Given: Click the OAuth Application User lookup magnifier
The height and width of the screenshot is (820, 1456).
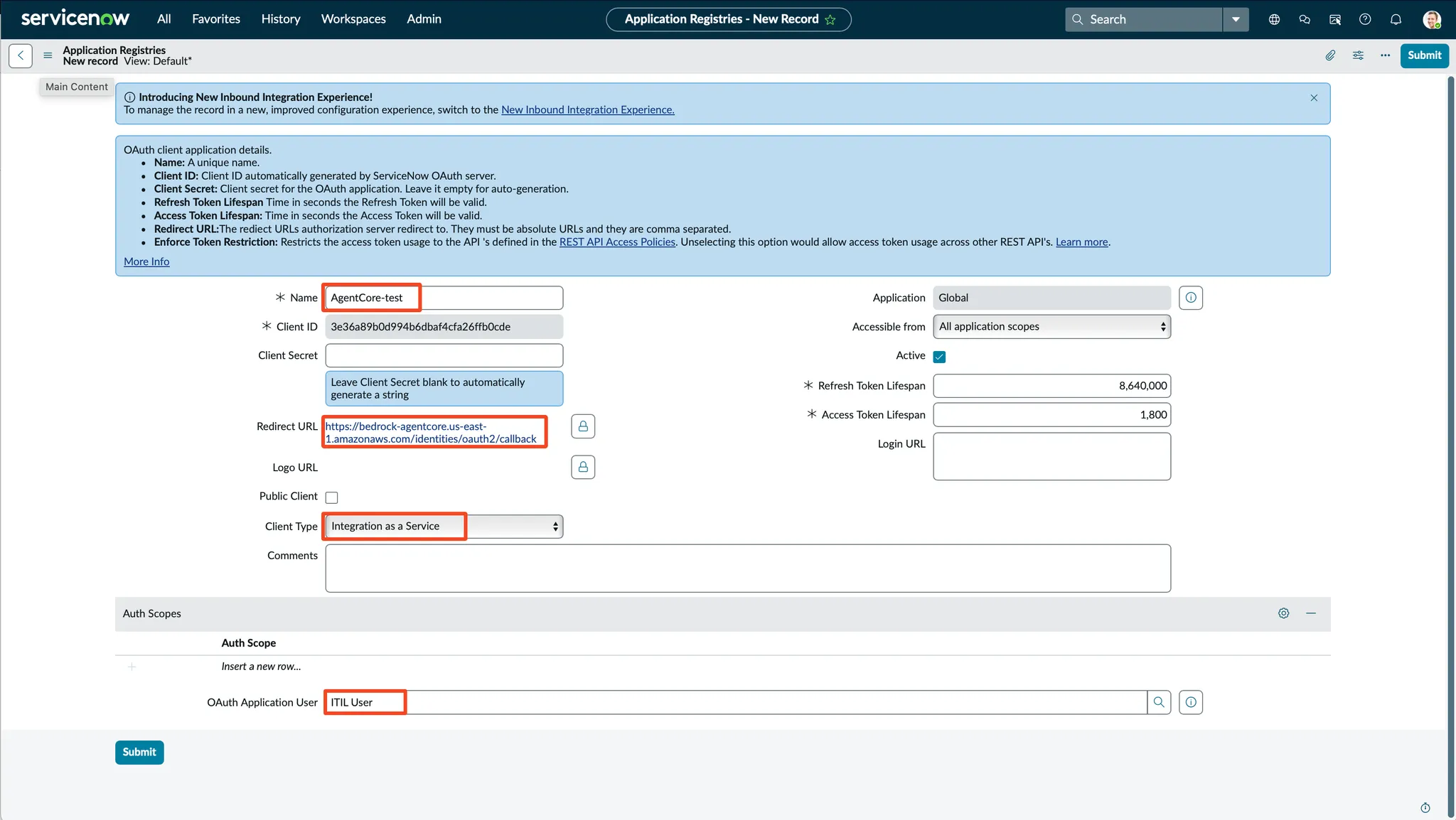Looking at the screenshot, I should point(1159,702).
